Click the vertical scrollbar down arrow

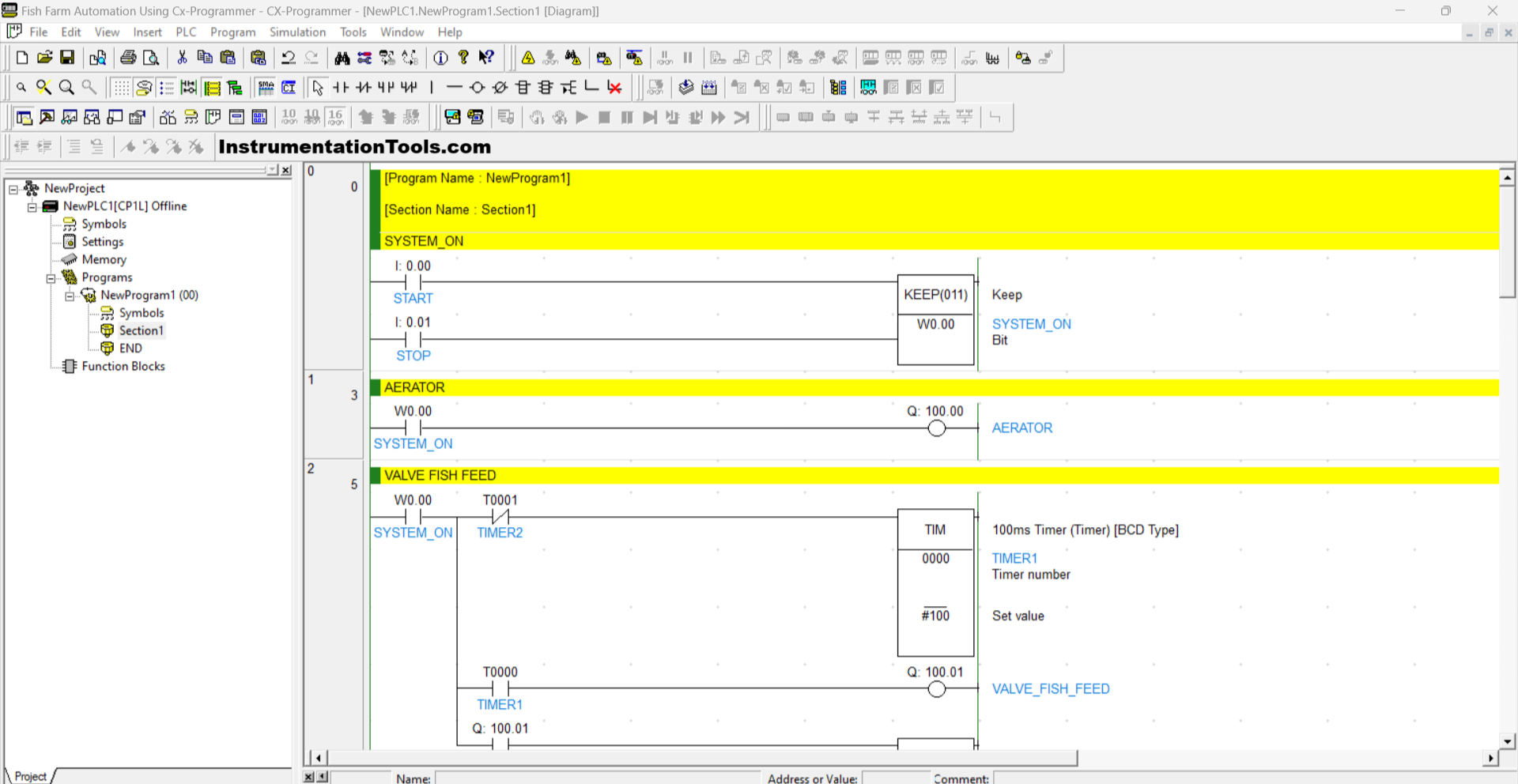pos(1507,741)
